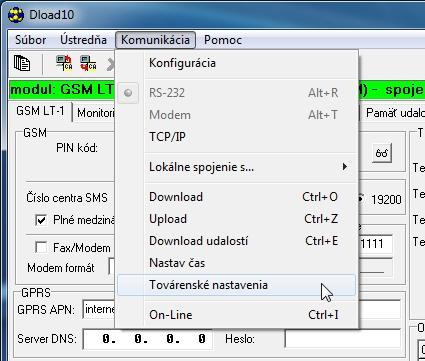Screen dimensions: 425x361
Task: Enable the Fax/Modem checkbox
Action: point(41,247)
